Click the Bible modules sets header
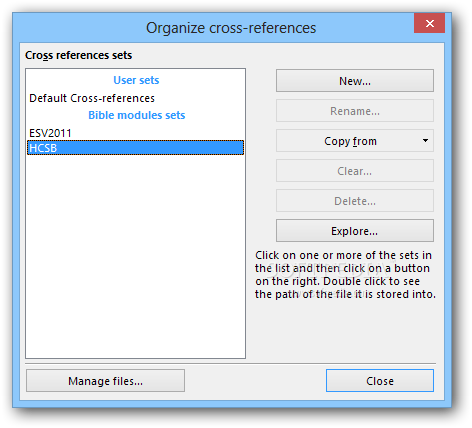This screenshot has width=472, height=428. [x=136, y=115]
